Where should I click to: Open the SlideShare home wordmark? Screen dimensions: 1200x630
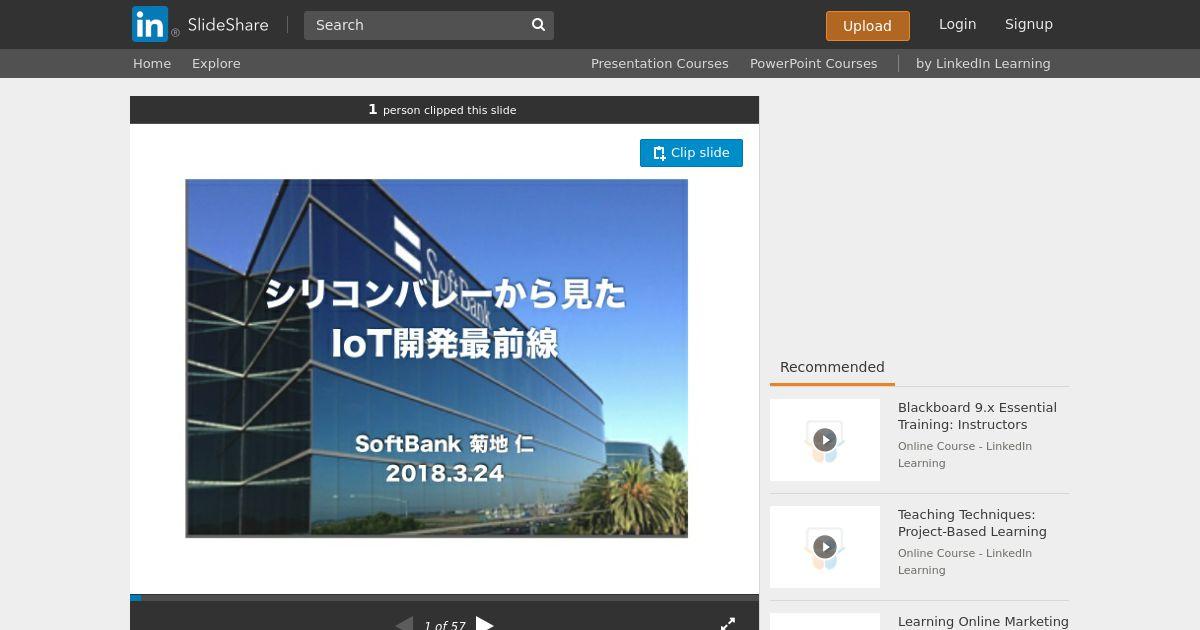[228, 25]
